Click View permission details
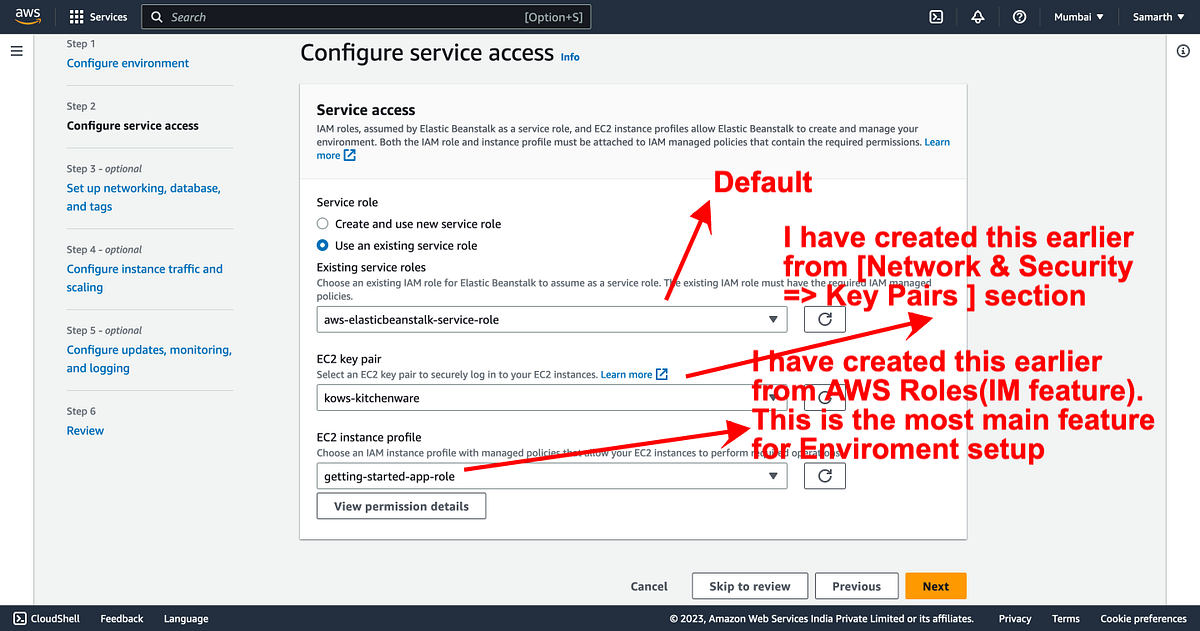Image resolution: width=1200 pixels, height=631 pixels. 401,506
